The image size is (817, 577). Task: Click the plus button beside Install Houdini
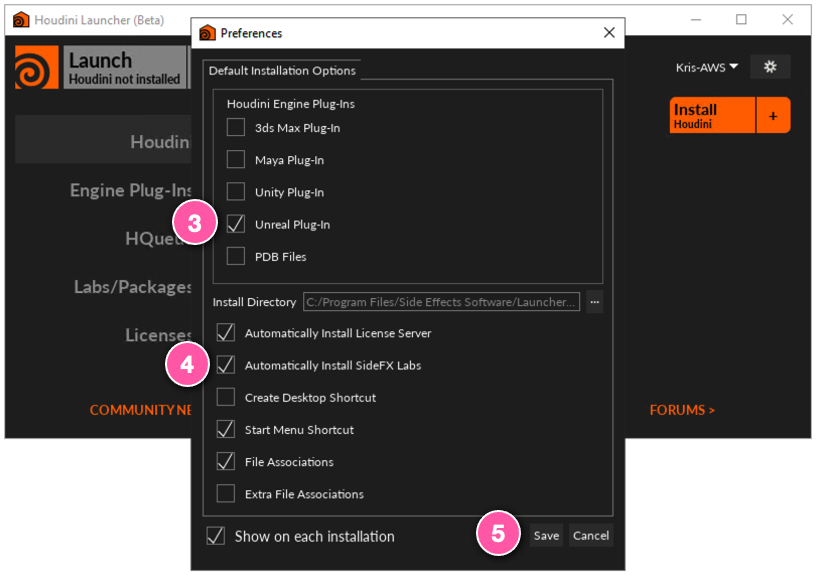click(773, 116)
